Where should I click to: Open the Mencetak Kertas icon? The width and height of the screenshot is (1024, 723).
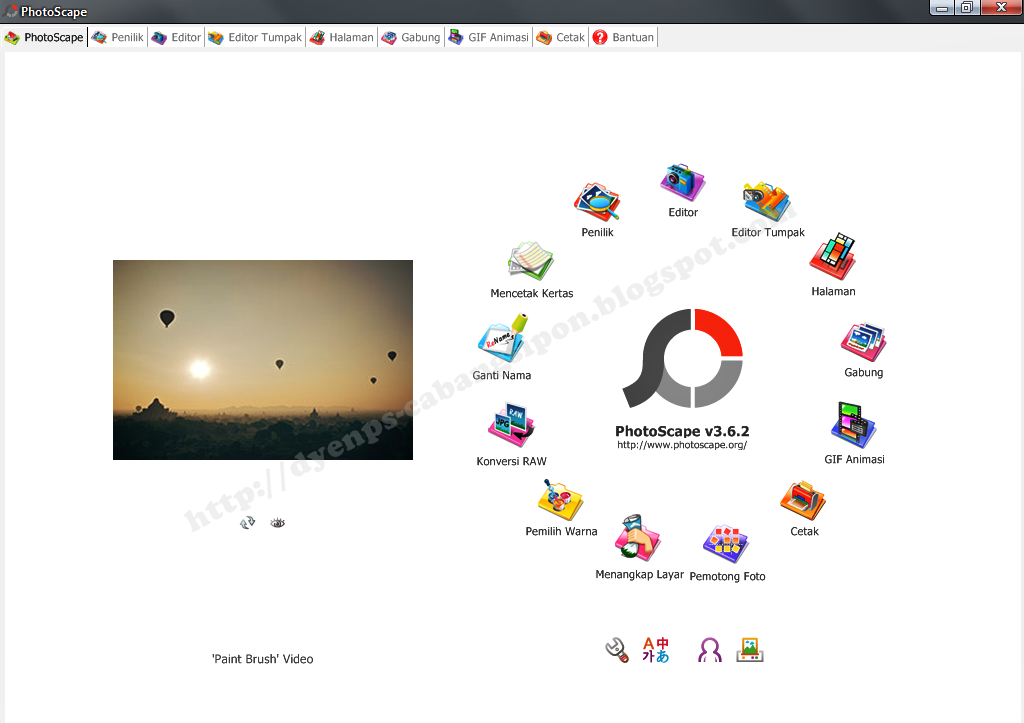[x=531, y=261]
